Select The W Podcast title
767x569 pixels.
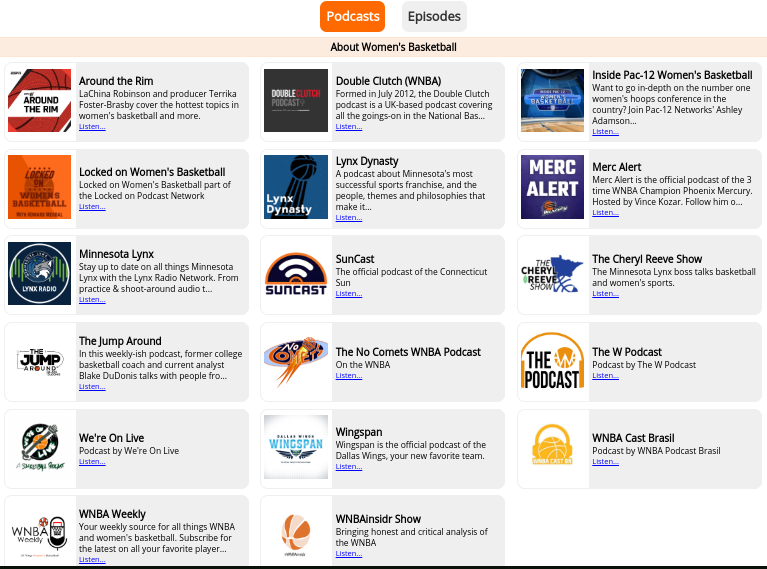click(627, 352)
